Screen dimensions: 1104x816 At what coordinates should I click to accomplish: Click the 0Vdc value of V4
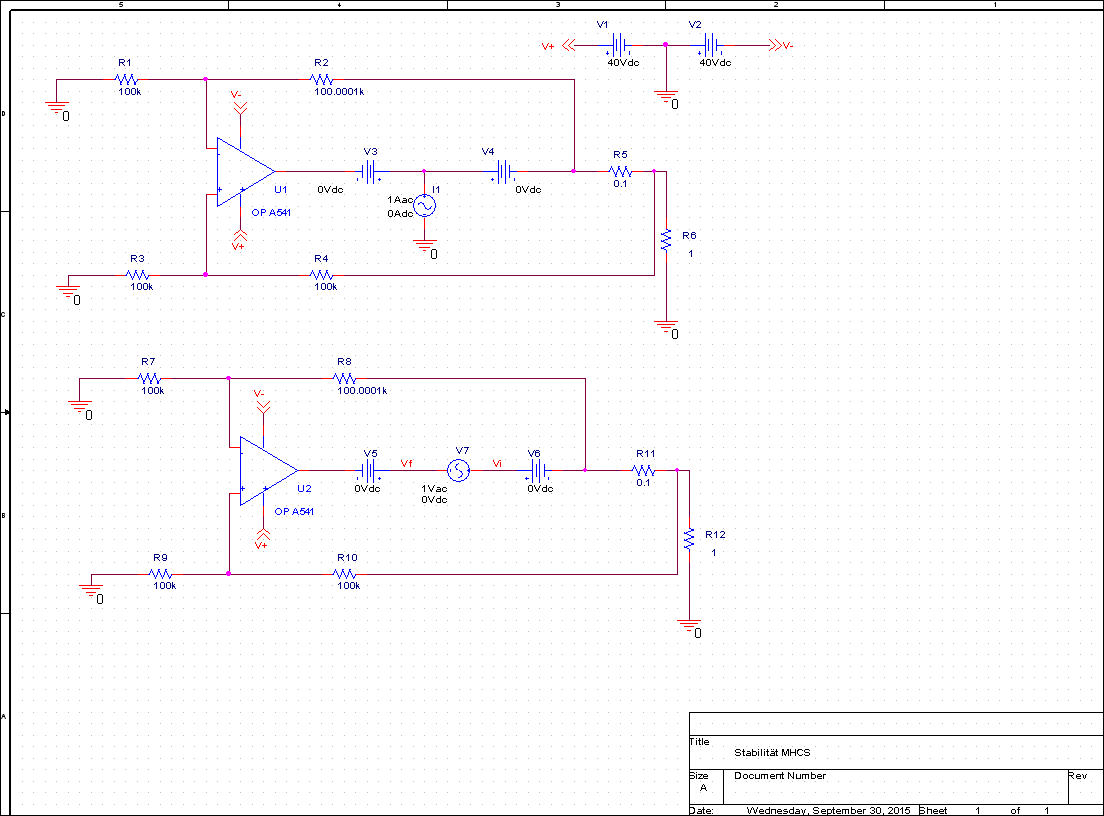528,190
